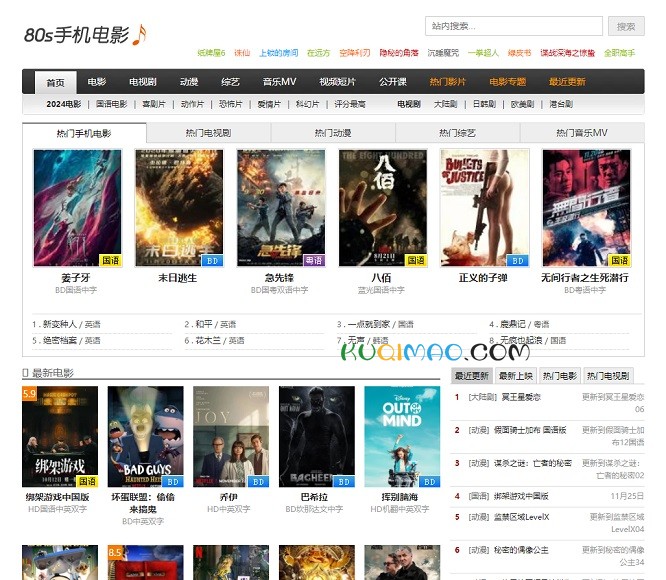666x580 pixels.
Task: Open the 视频短片 navigation item
Action: point(337,82)
